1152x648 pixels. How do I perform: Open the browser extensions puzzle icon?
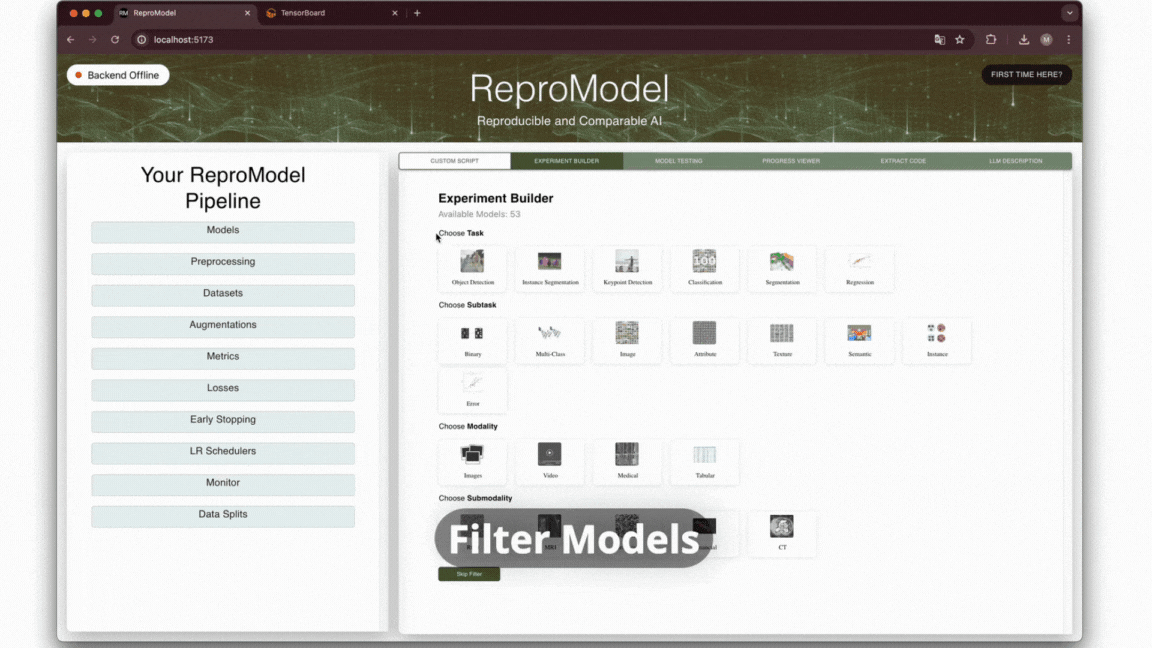[990, 40]
